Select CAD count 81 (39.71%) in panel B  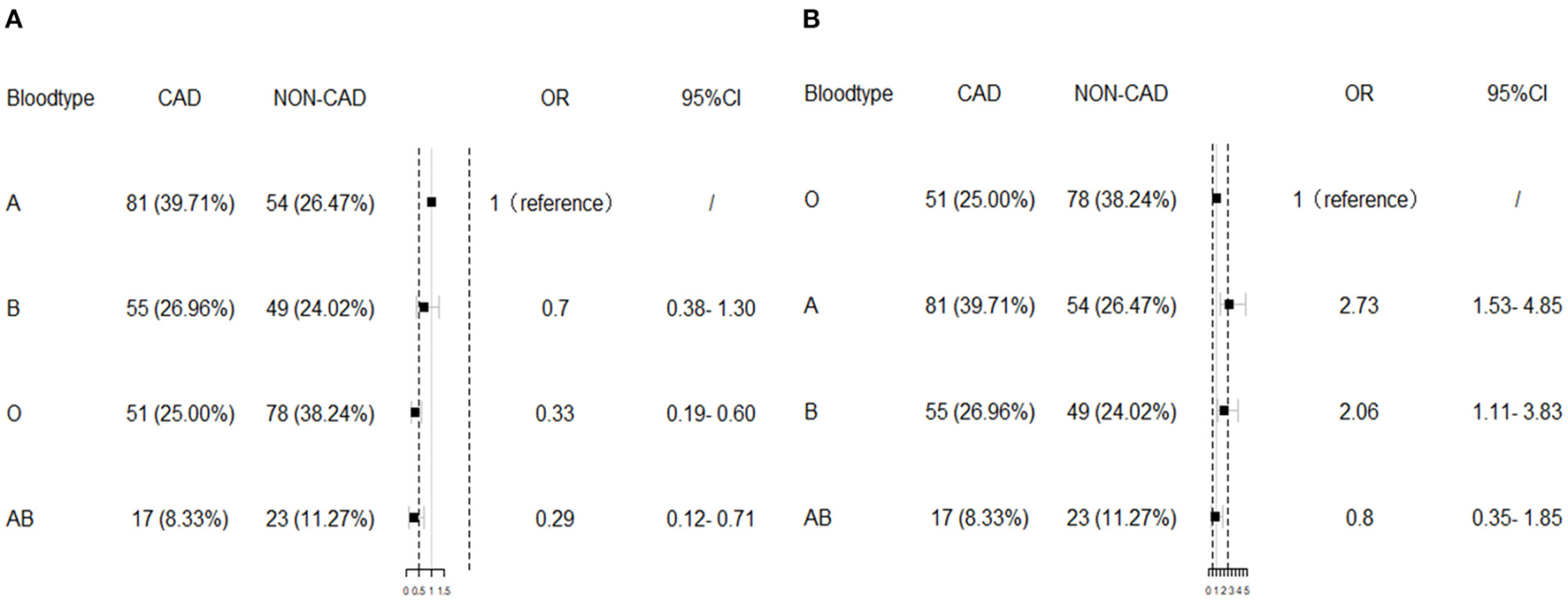[x=980, y=306]
